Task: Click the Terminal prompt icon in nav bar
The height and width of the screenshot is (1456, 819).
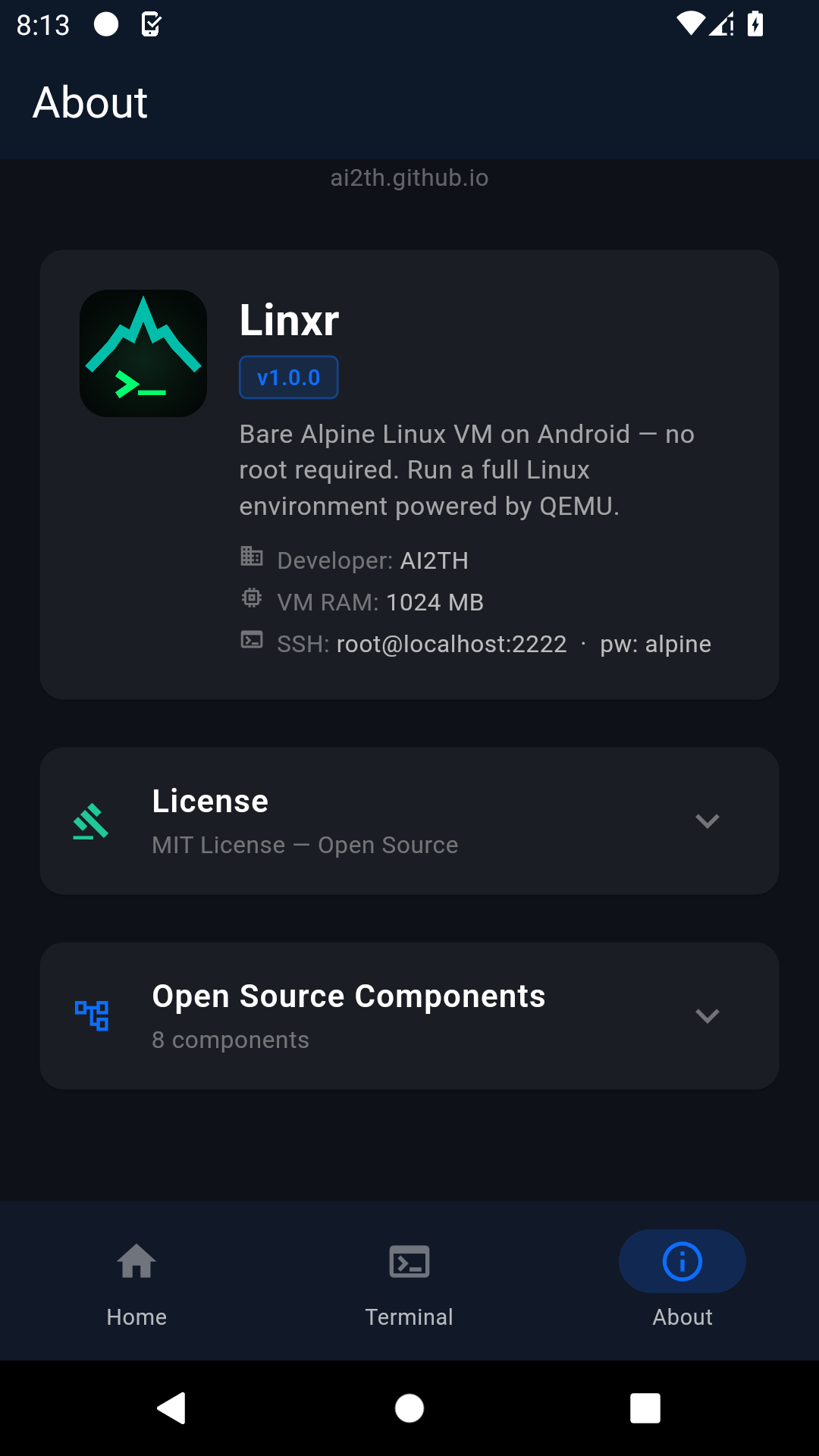Action: tap(409, 1262)
